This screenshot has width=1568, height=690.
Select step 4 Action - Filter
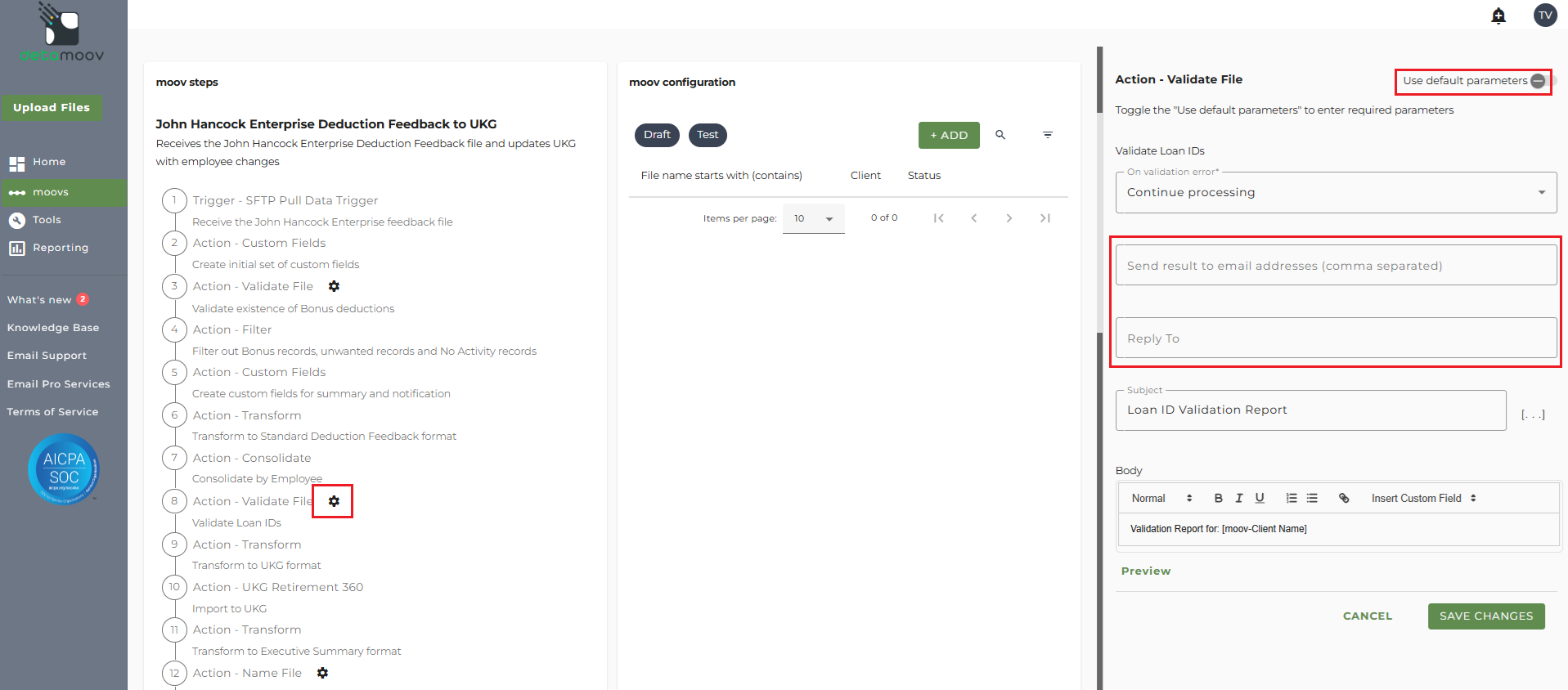[x=232, y=329]
